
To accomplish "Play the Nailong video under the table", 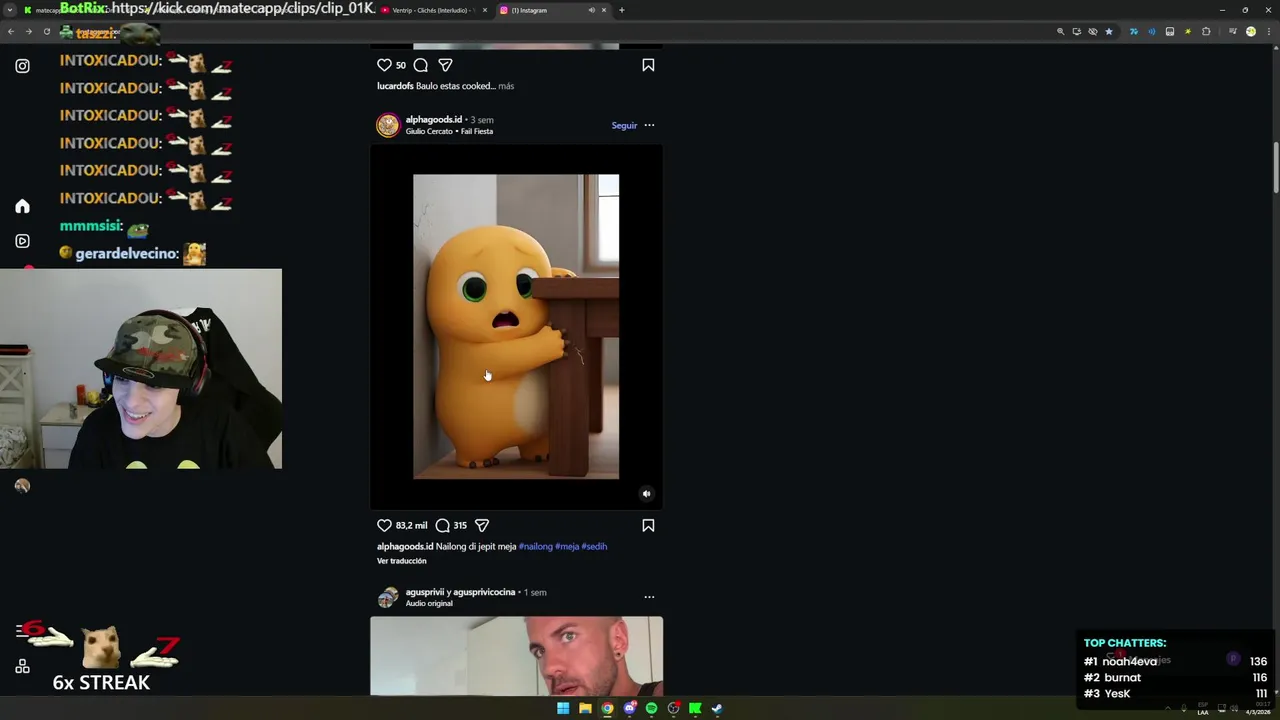I will tap(516, 326).
